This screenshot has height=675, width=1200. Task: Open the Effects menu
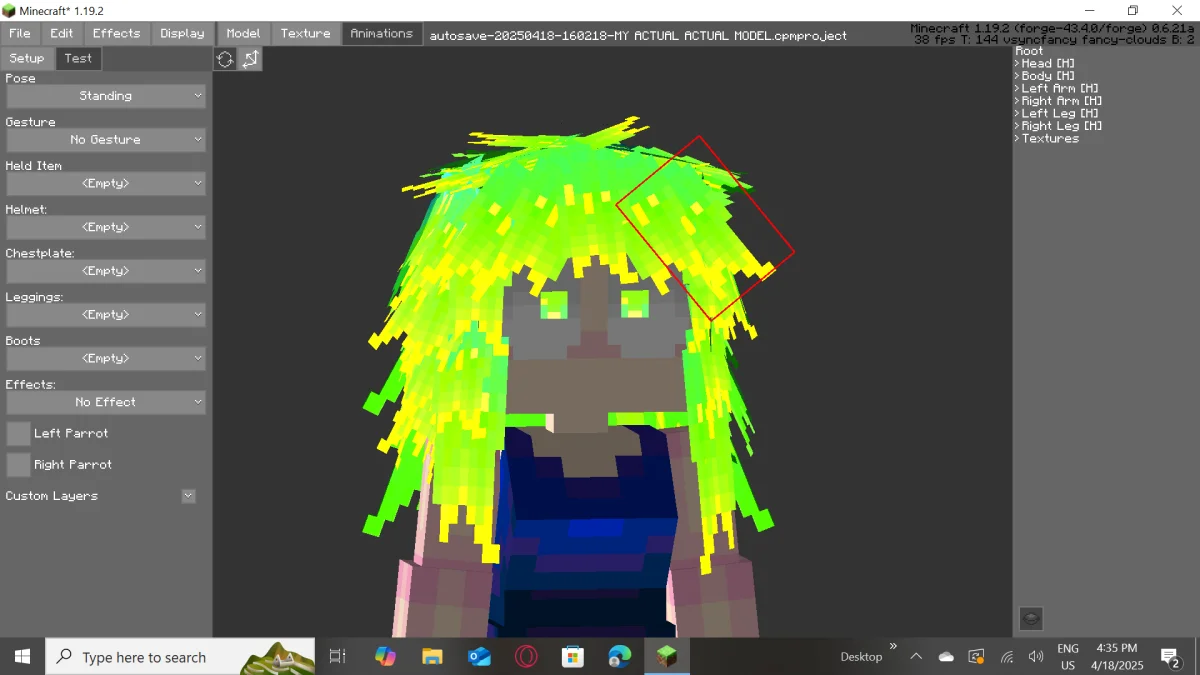pyautogui.click(x=116, y=33)
